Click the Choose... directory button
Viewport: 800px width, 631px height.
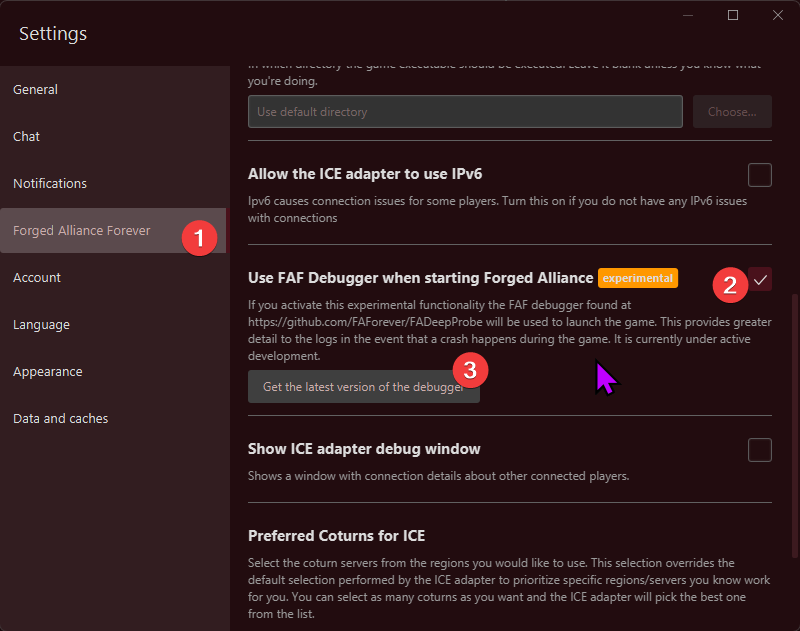(732, 112)
